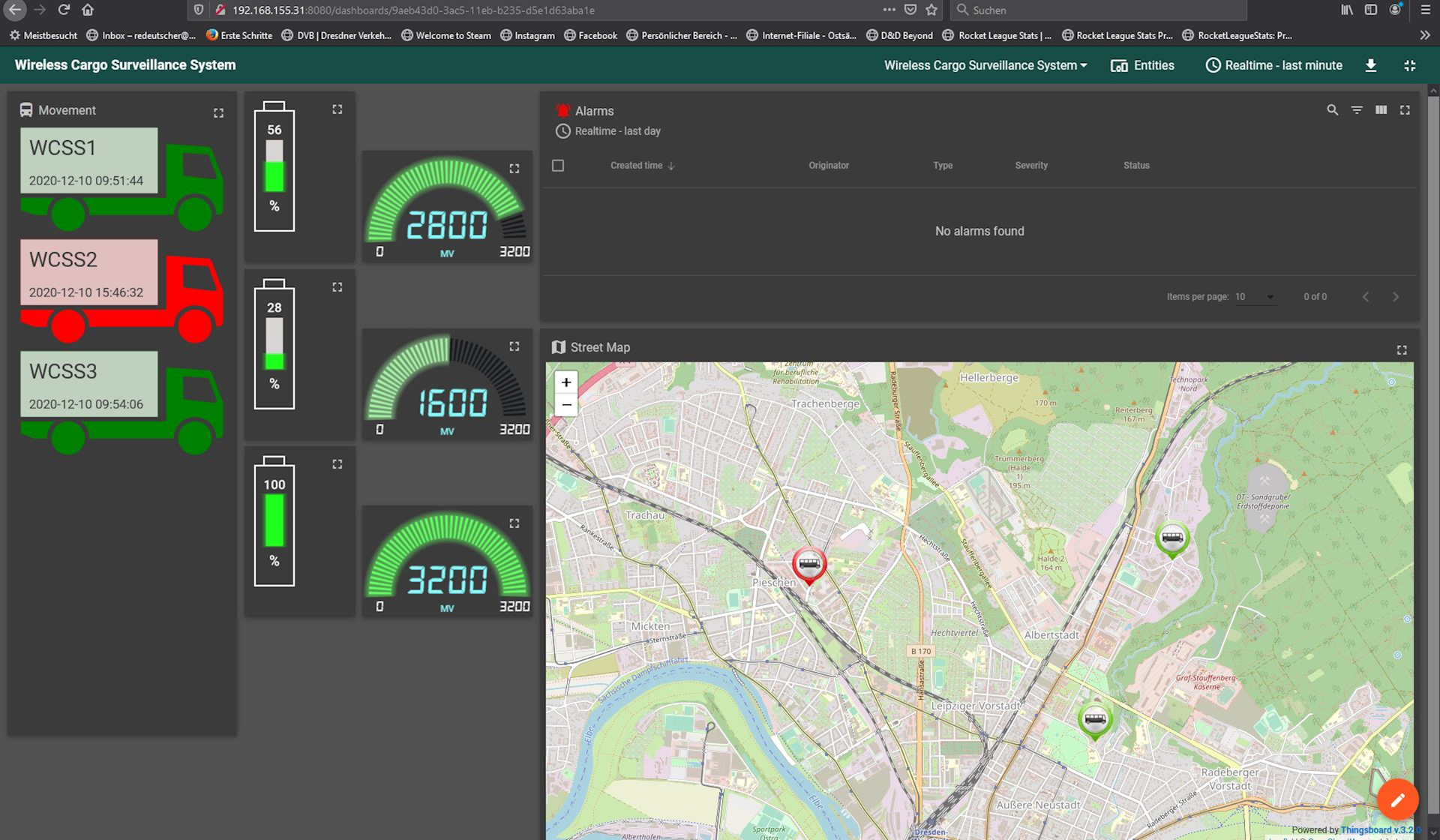
Task: Click the Alarms search icon
Action: click(1332, 110)
